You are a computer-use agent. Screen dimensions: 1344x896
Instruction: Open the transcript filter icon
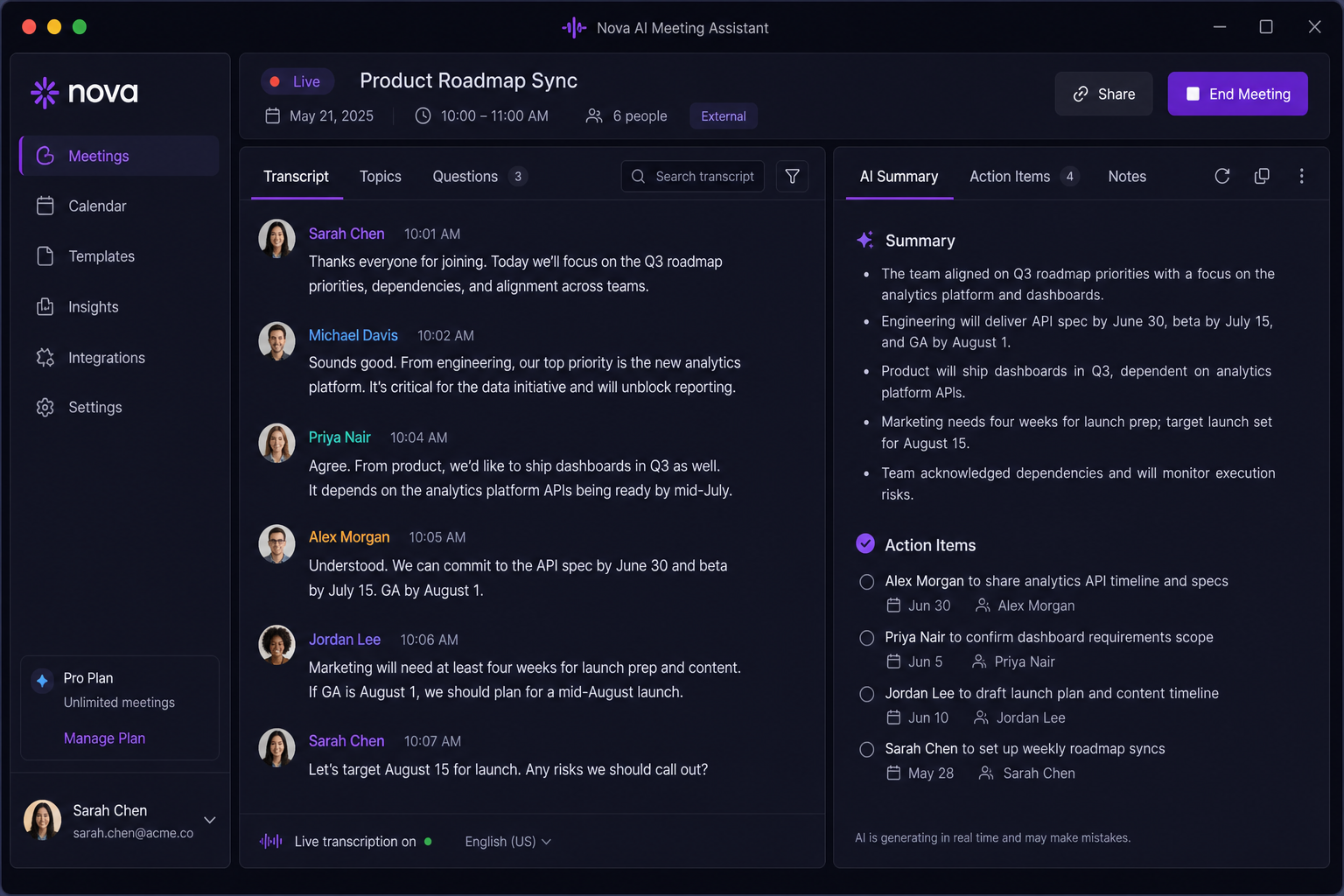pyautogui.click(x=792, y=176)
